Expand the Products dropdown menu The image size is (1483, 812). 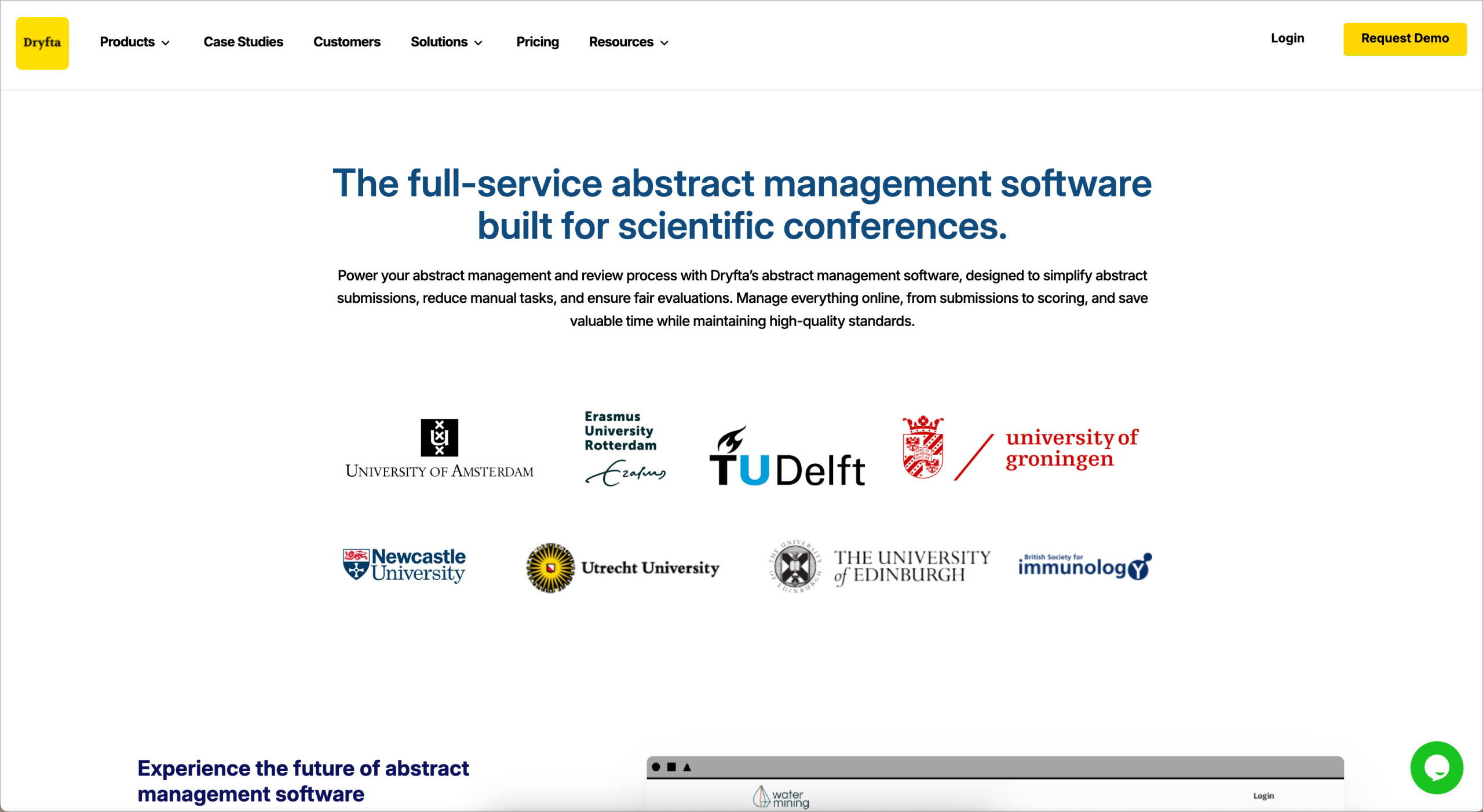pyautogui.click(x=134, y=42)
